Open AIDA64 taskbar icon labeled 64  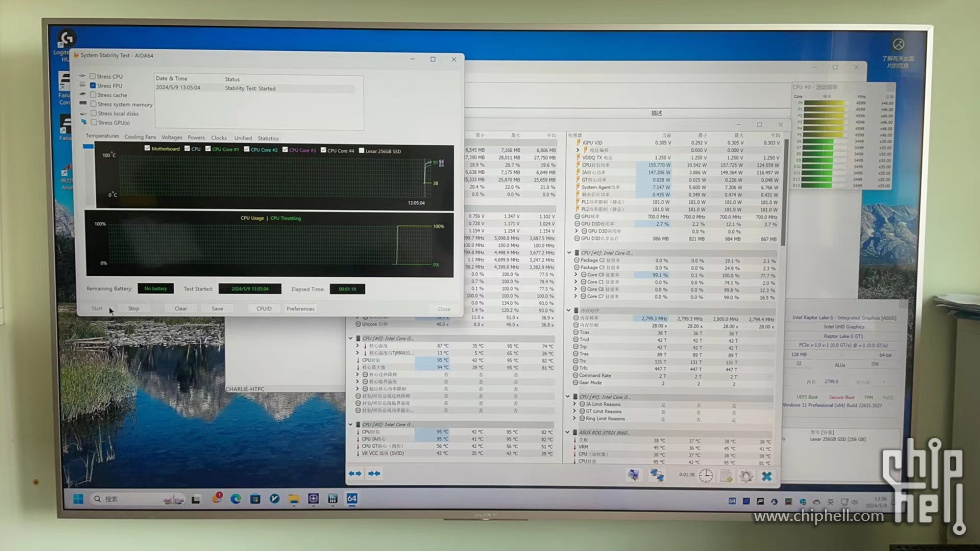(352, 499)
